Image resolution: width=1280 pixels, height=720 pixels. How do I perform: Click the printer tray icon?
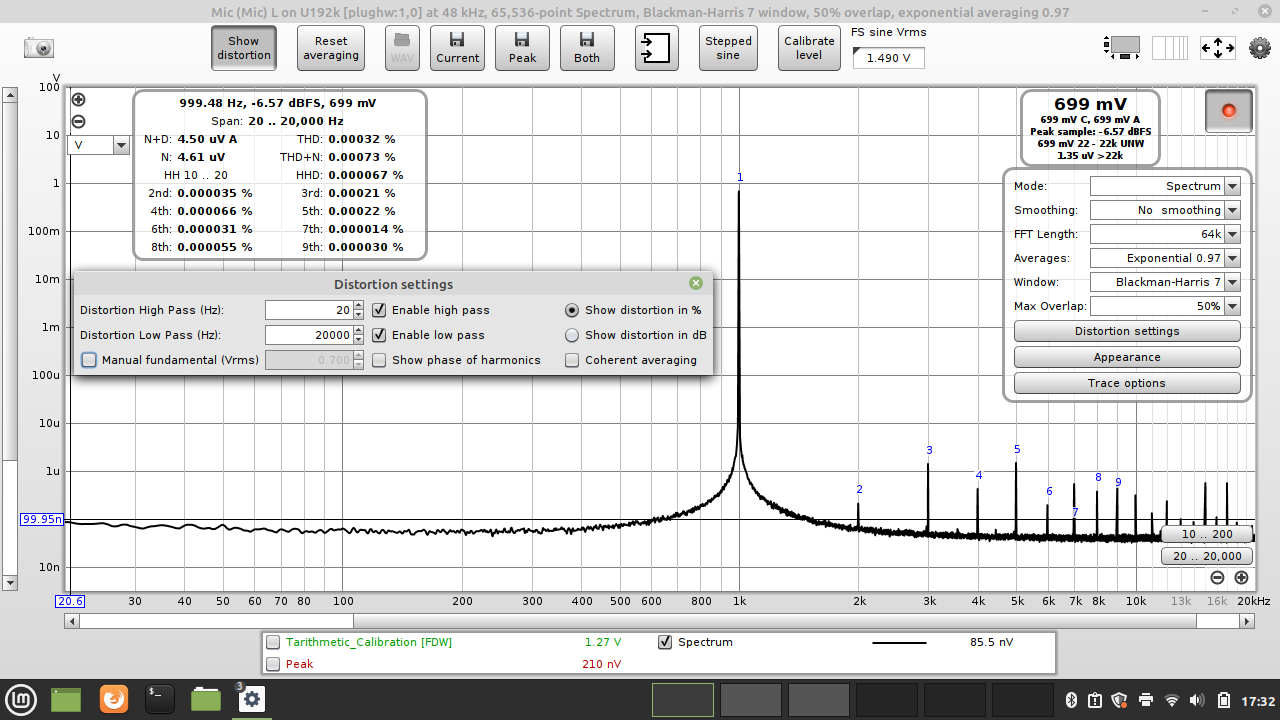click(x=1146, y=700)
